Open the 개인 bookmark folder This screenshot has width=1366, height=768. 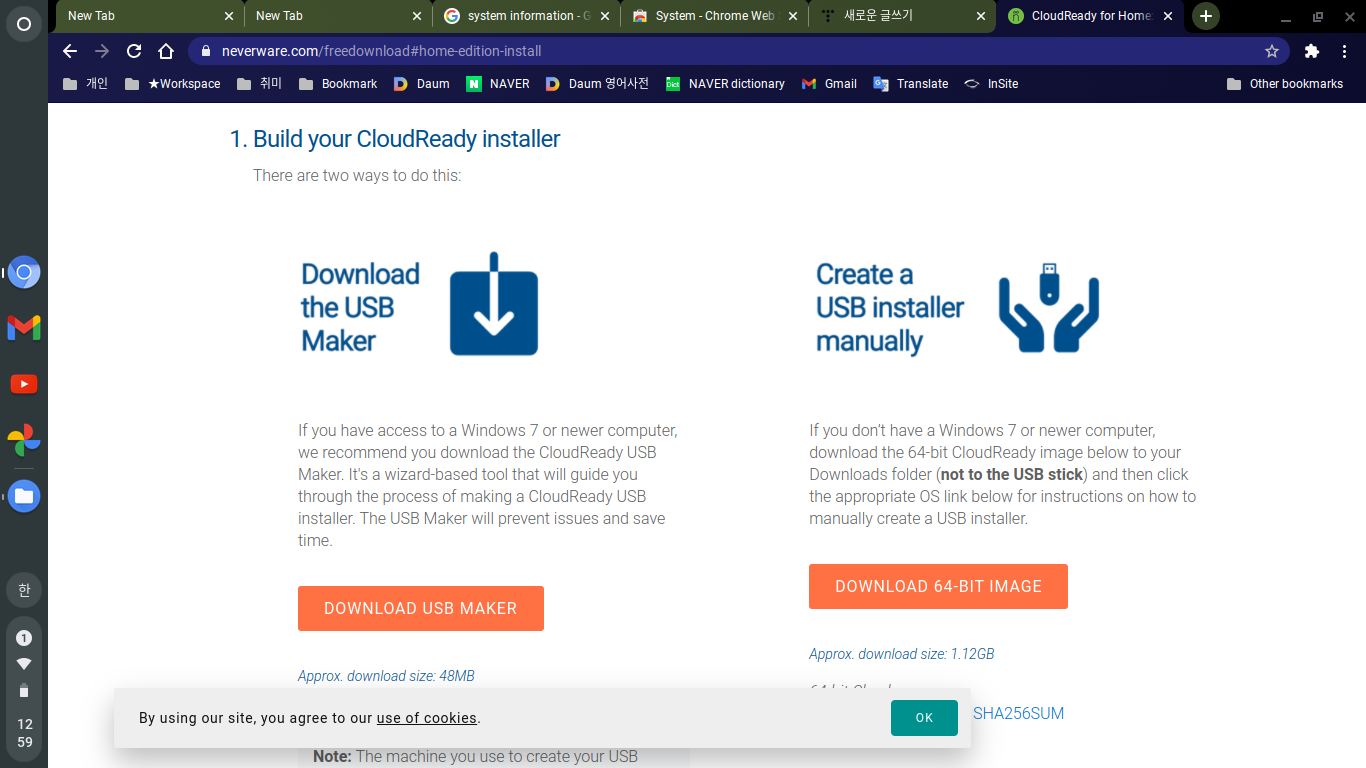85,84
